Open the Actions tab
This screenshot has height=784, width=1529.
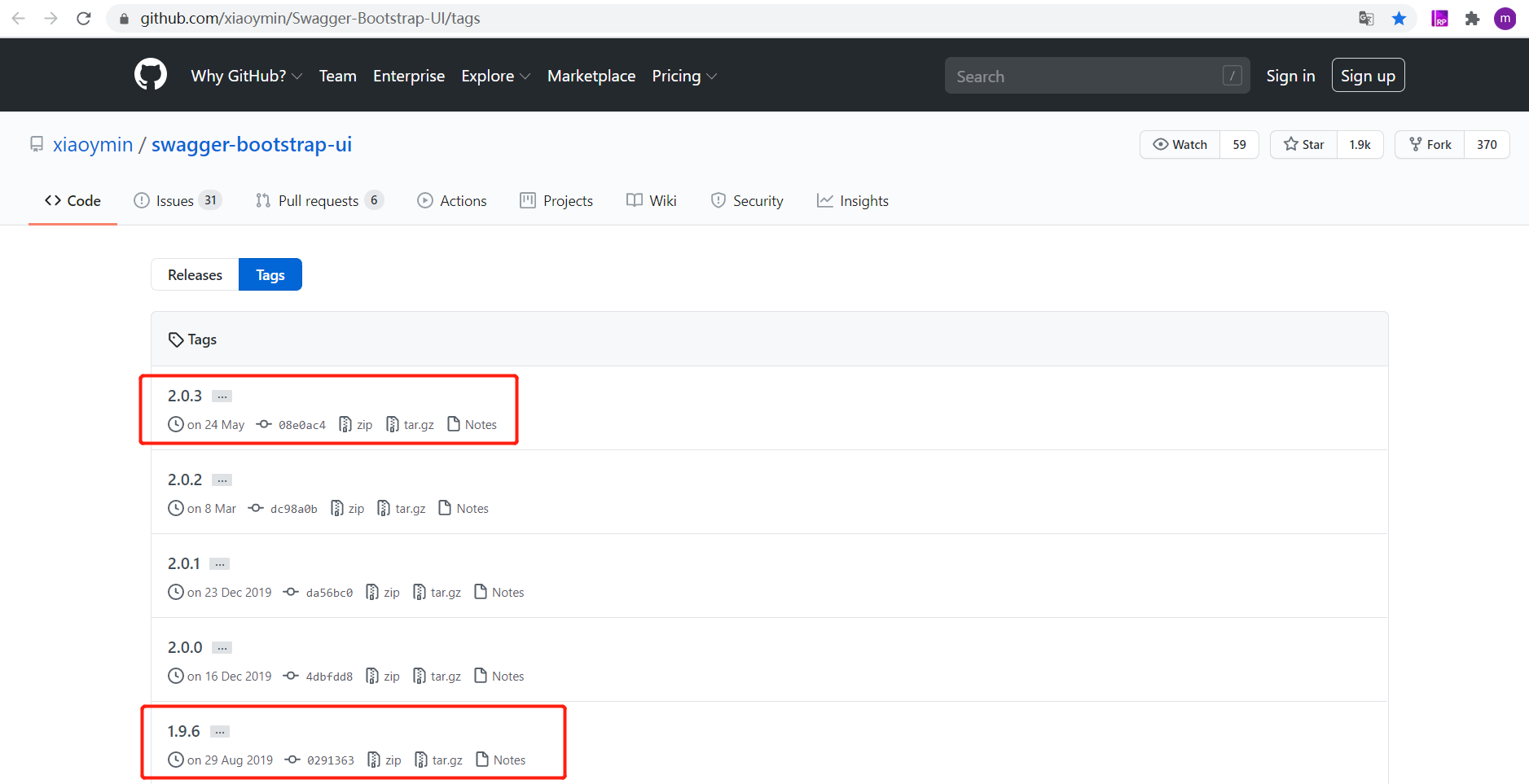451,200
